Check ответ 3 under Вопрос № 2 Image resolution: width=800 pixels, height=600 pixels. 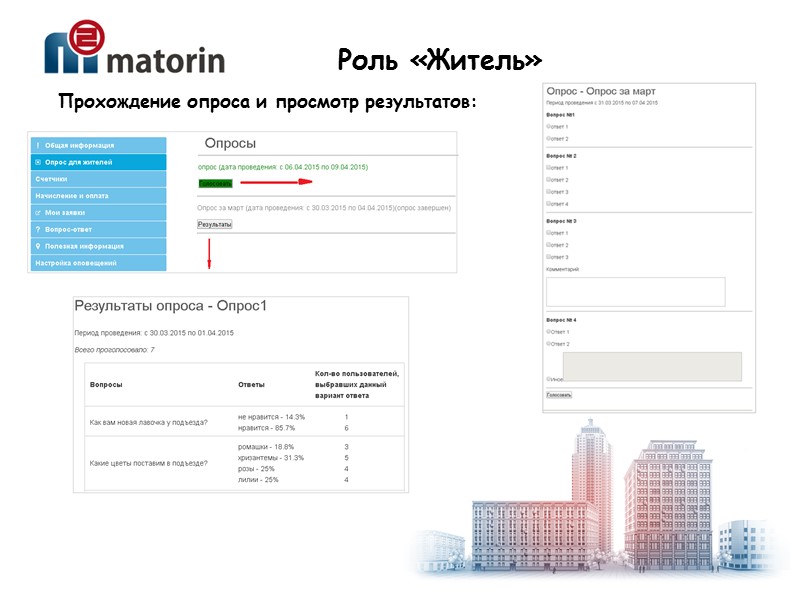coord(549,192)
